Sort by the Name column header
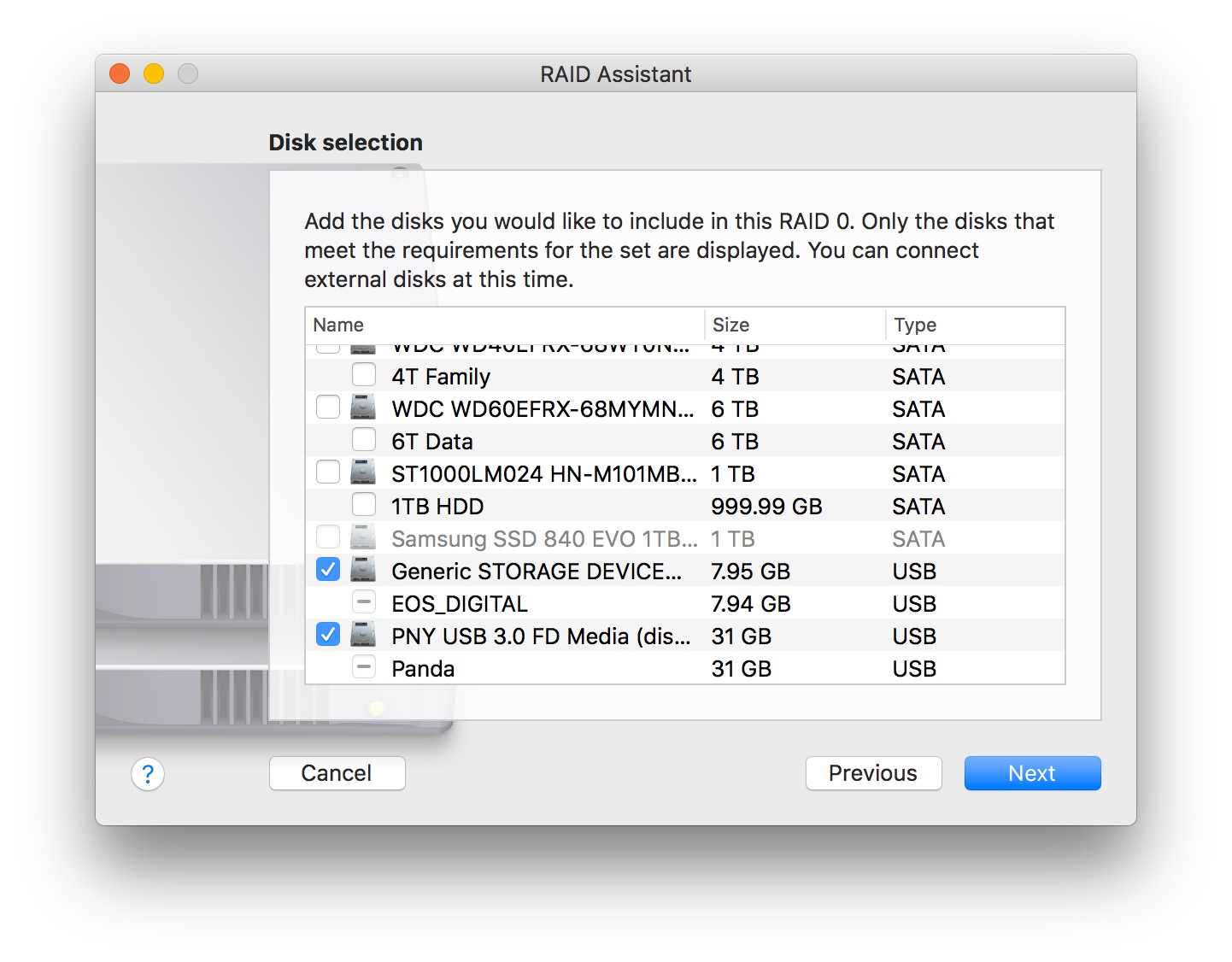This screenshot has height=962, width=1232. 505,325
